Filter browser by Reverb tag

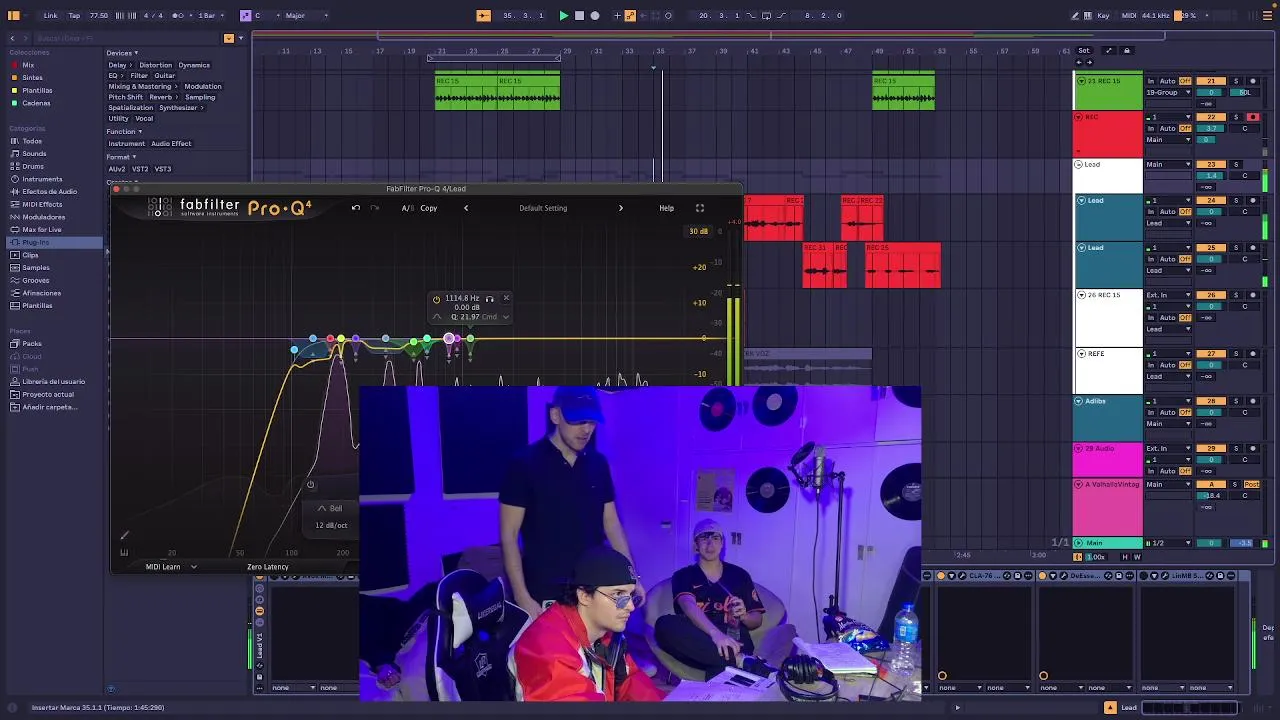tap(160, 97)
